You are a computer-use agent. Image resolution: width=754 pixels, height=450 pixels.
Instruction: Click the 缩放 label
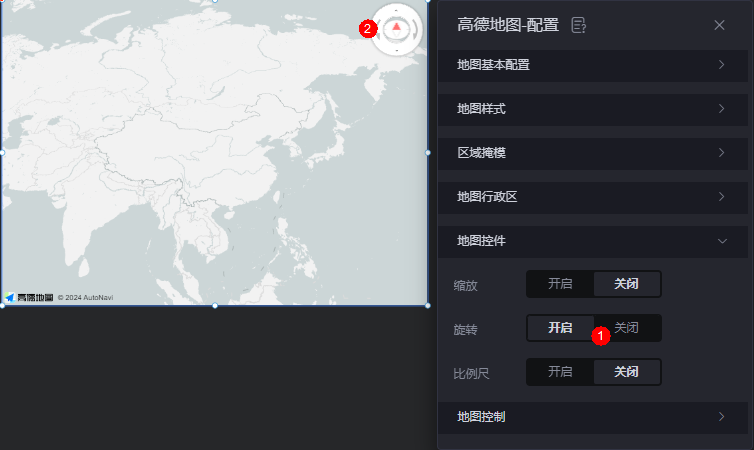coord(465,286)
